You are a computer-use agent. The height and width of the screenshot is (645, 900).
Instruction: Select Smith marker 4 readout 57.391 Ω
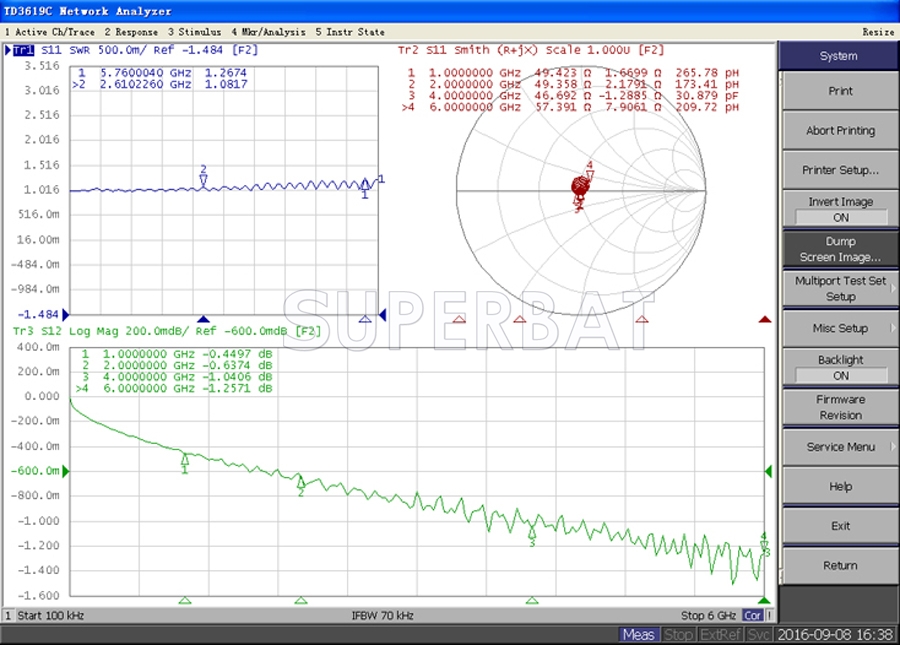pyautogui.click(x=563, y=107)
